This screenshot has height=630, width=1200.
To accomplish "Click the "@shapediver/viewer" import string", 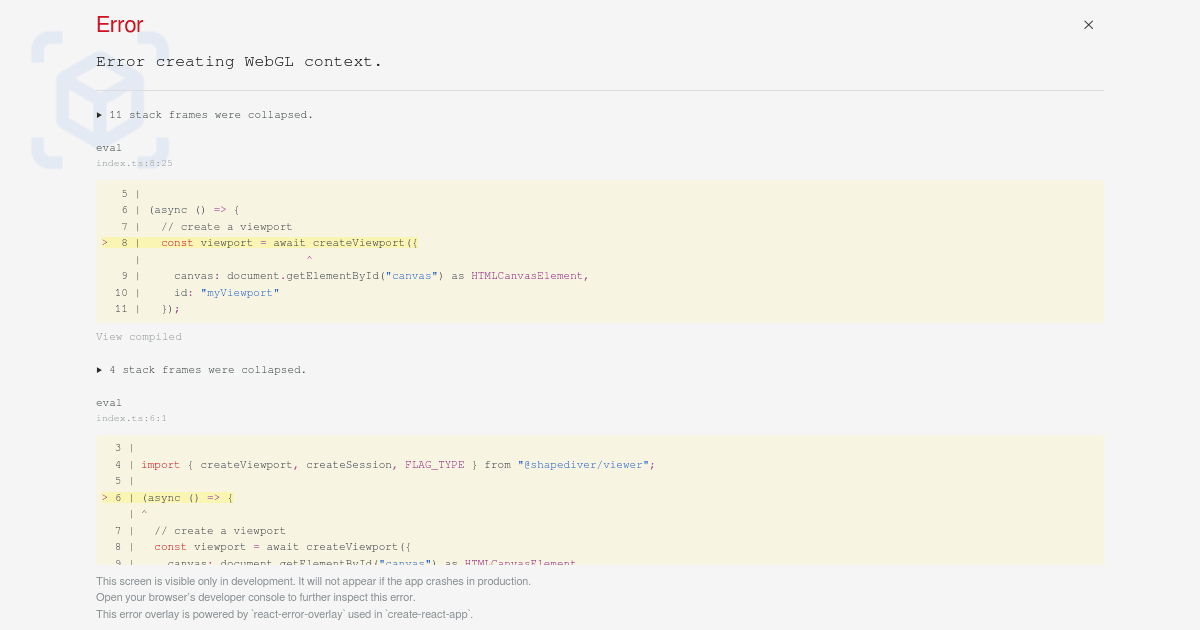I will [x=585, y=465].
